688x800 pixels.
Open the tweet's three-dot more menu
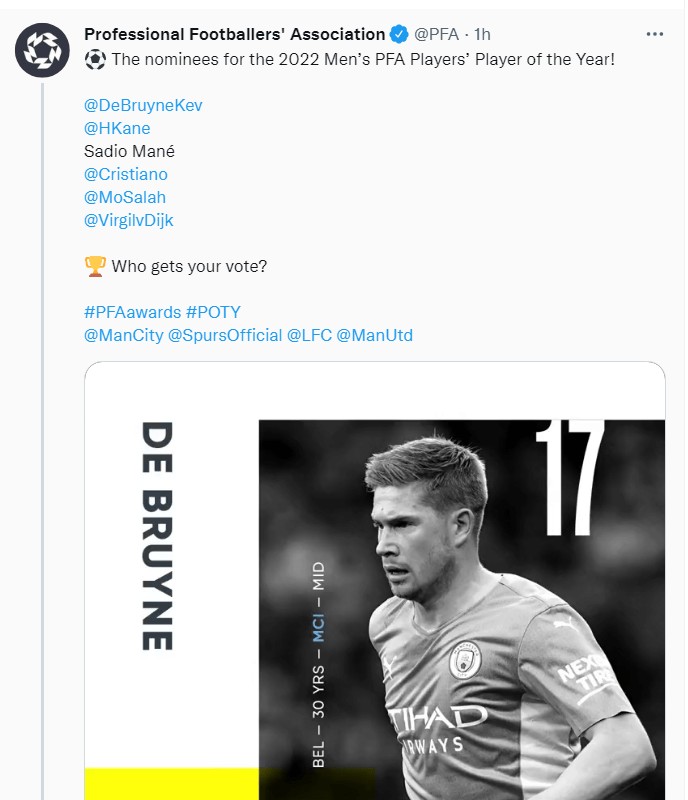pos(655,35)
